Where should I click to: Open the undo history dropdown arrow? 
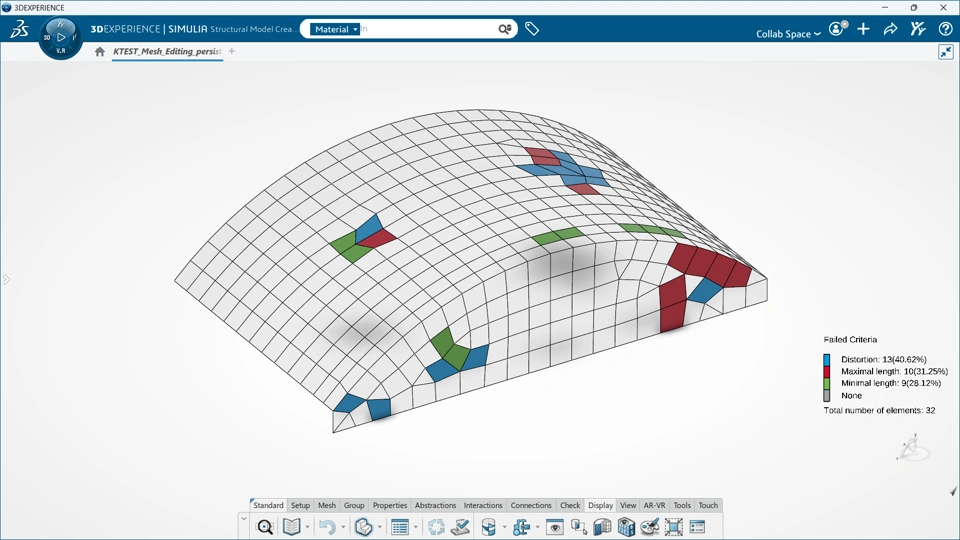point(343,527)
